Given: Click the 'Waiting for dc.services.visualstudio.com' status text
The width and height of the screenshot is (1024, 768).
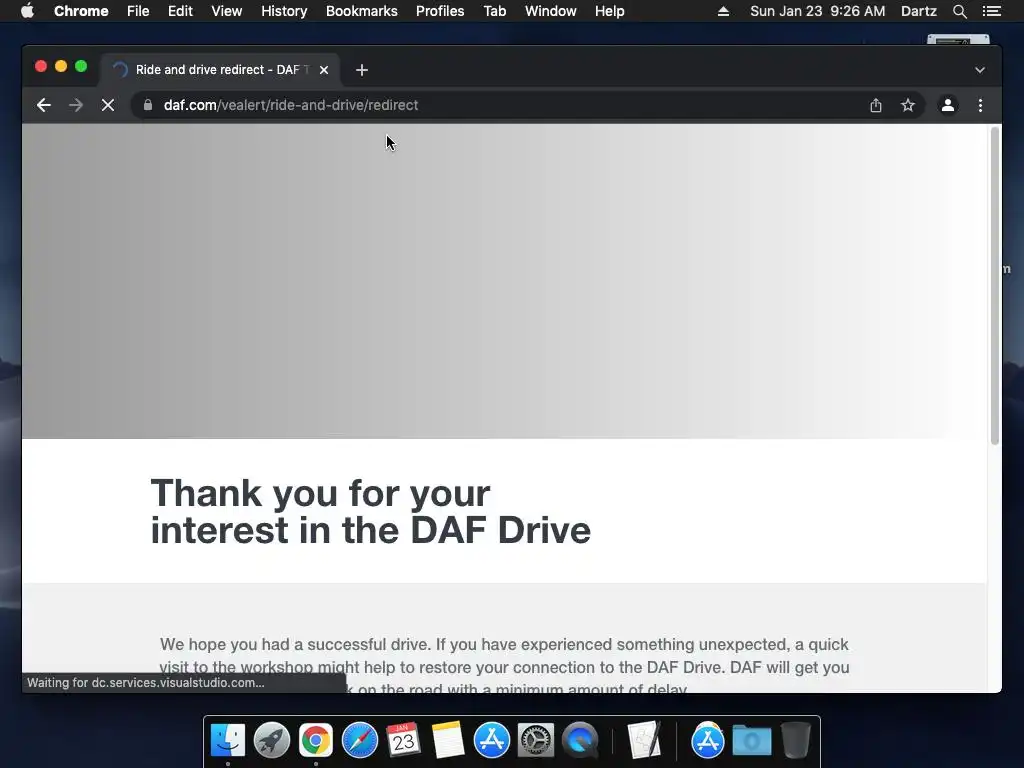Looking at the screenshot, I should [146, 683].
